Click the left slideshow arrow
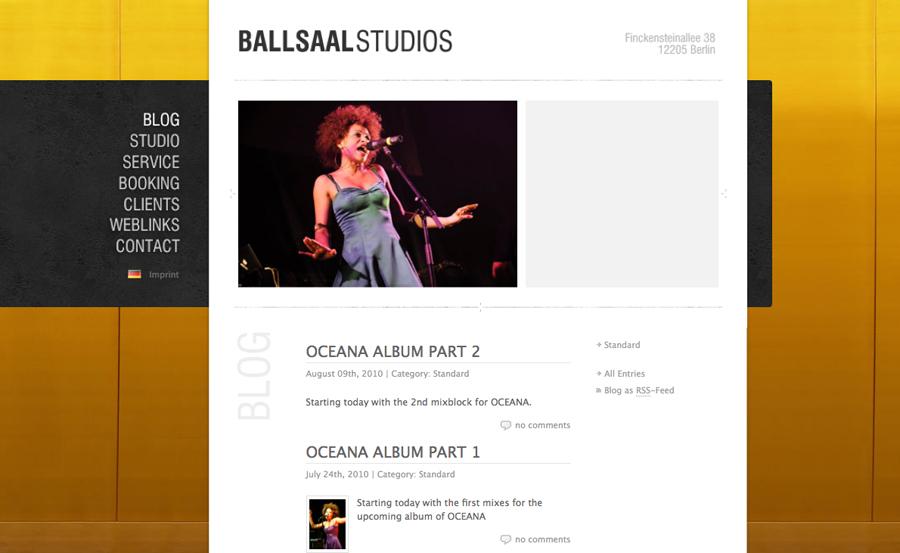The height and width of the screenshot is (553, 900). [x=232, y=194]
